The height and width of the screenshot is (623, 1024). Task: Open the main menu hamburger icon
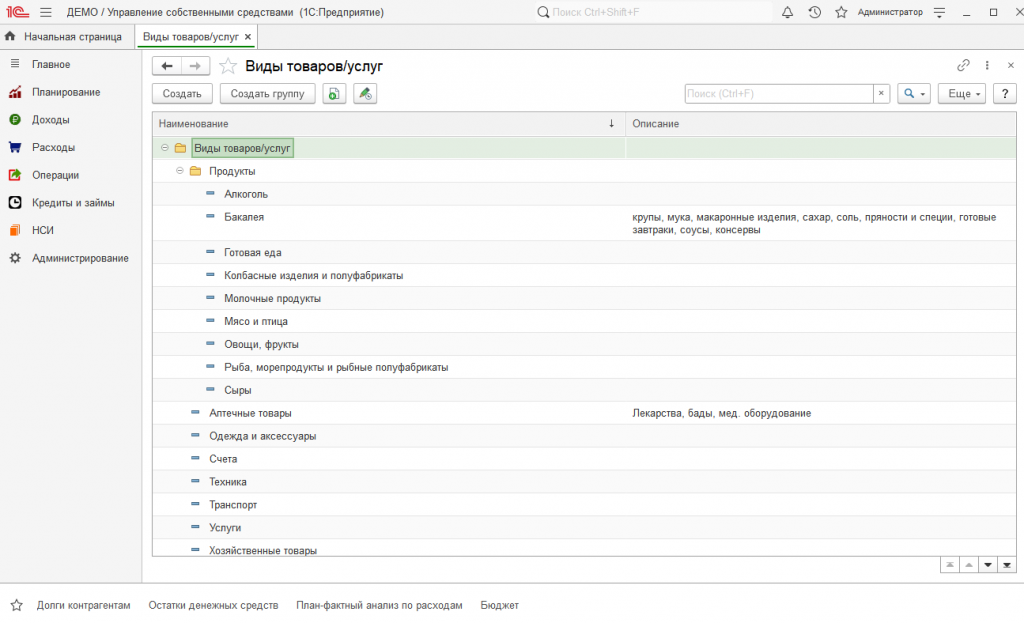click(46, 12)
